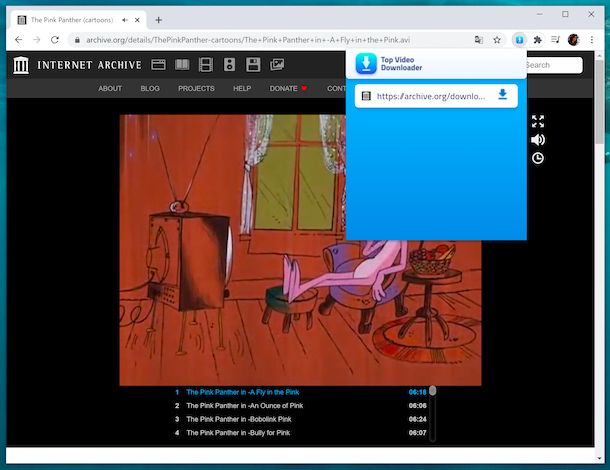Close The Pink Panther browser tab
610x470 pixels.
[x=137, y=20]
